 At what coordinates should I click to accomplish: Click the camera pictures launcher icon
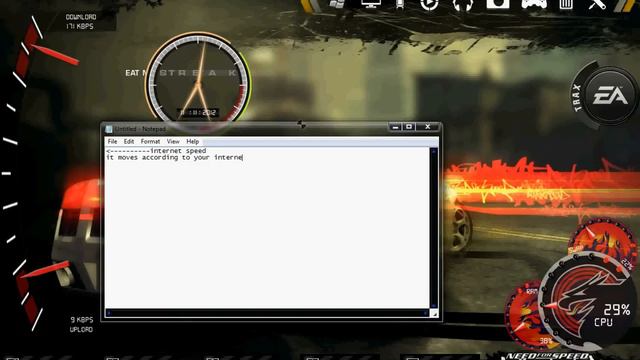[498, 4]
